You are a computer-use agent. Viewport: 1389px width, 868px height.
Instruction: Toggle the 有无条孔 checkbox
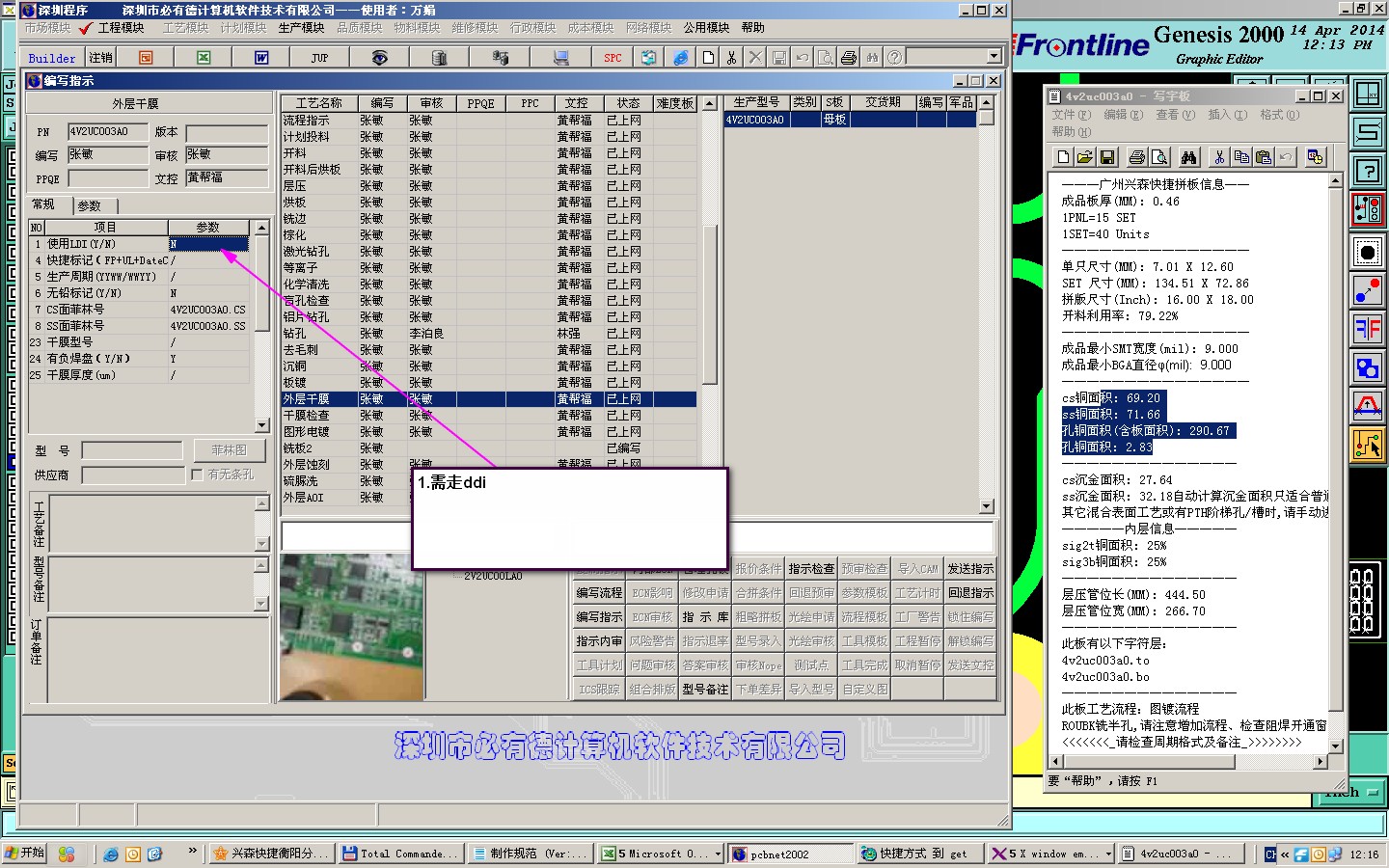pos(197,475)
